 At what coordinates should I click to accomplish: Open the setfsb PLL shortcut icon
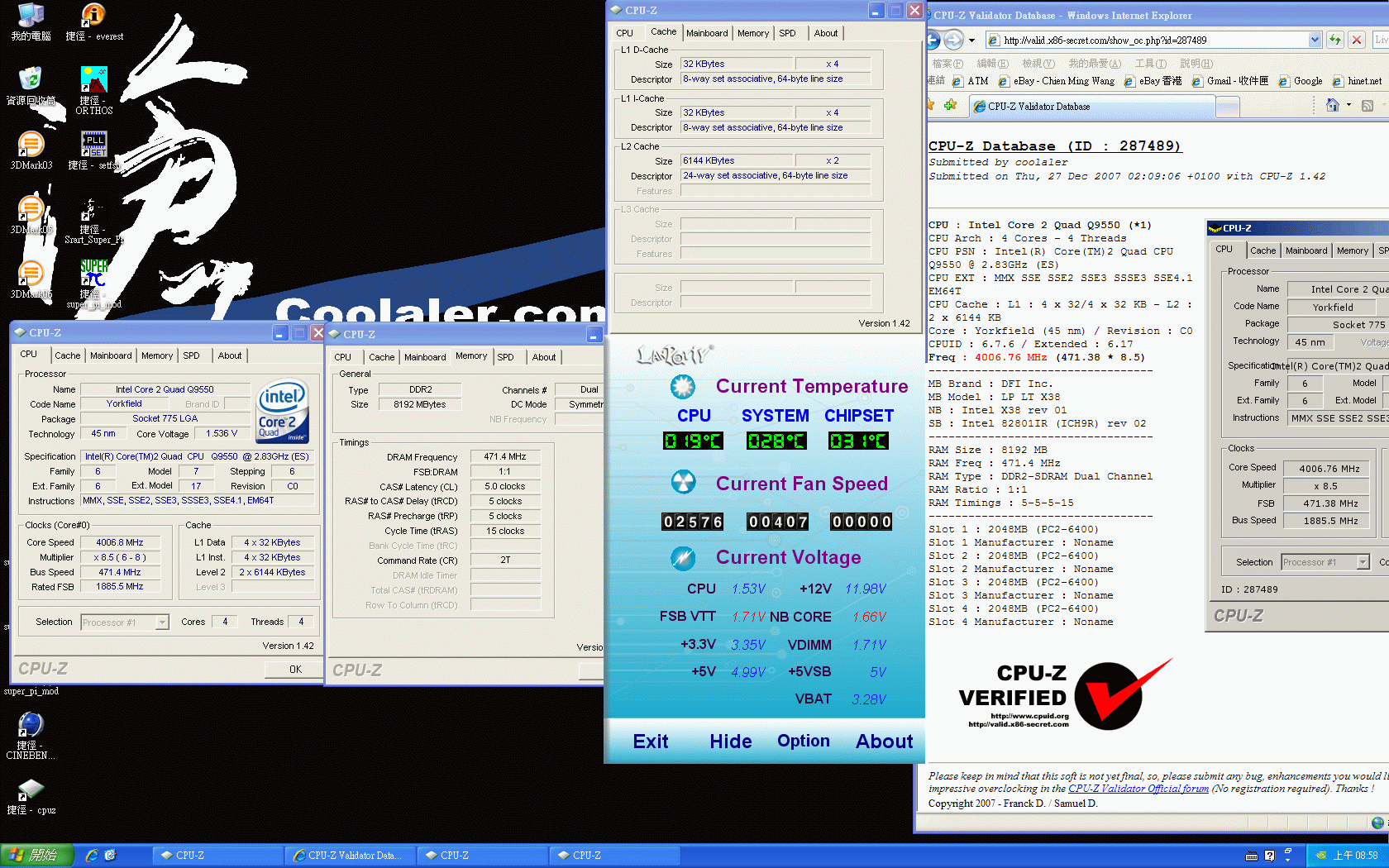click(93, 144)
